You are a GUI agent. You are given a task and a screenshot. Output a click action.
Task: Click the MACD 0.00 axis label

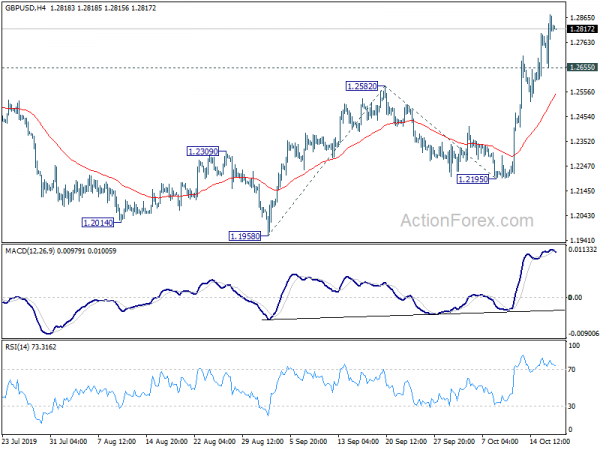coord(576,297)
